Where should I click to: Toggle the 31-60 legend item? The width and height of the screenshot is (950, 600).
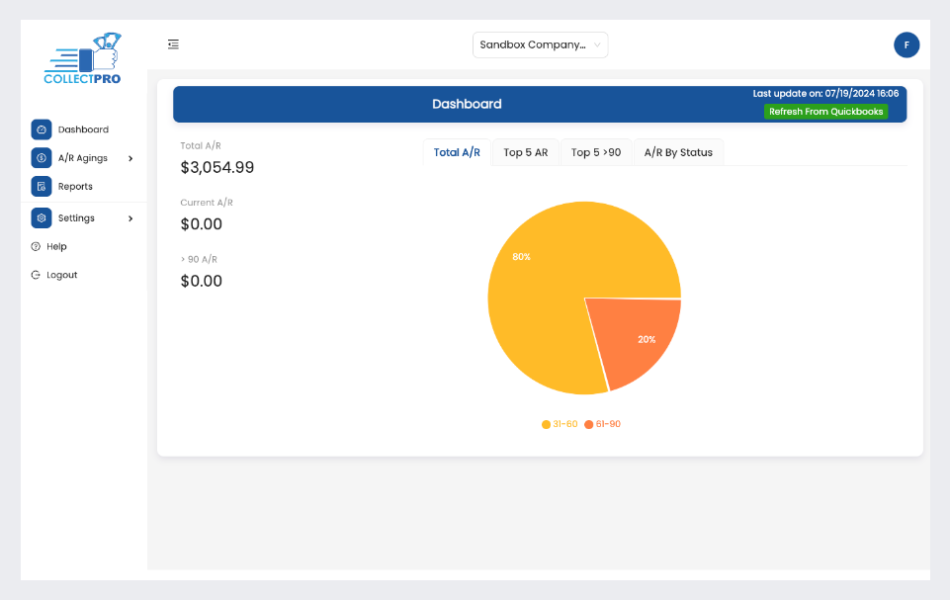tap(560, 424)
